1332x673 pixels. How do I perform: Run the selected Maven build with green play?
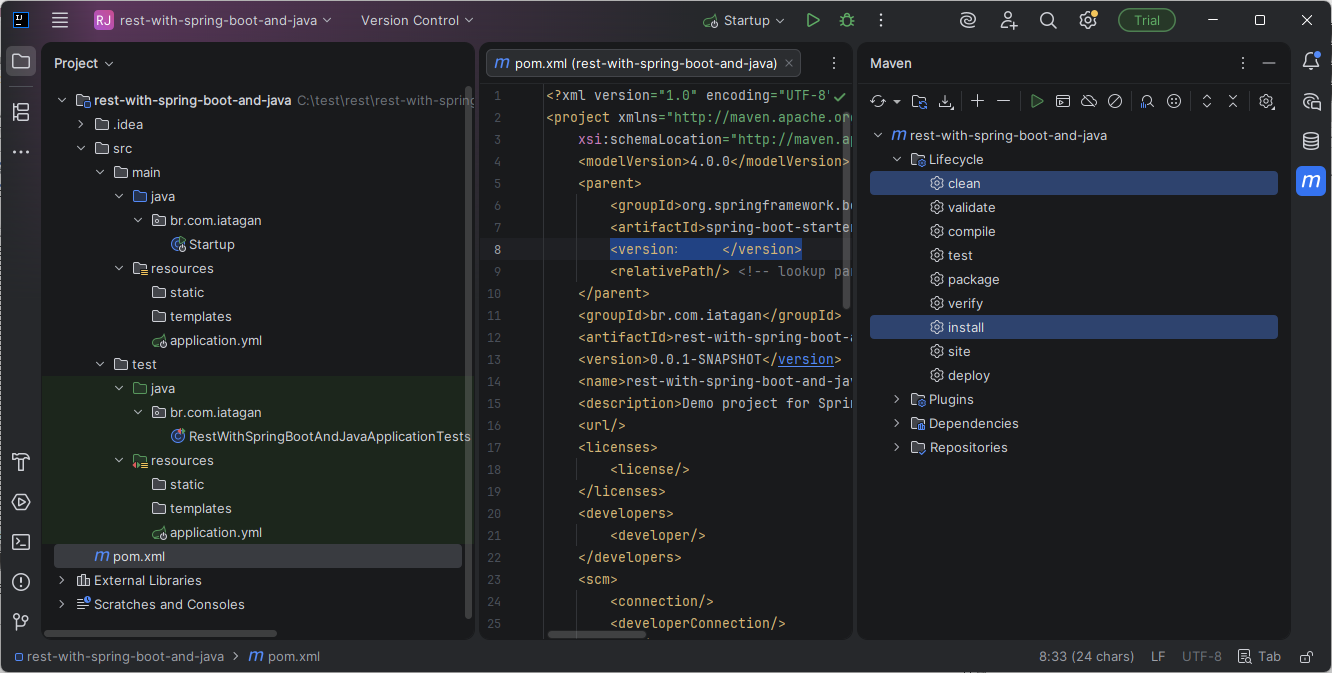click(1037, 101)
